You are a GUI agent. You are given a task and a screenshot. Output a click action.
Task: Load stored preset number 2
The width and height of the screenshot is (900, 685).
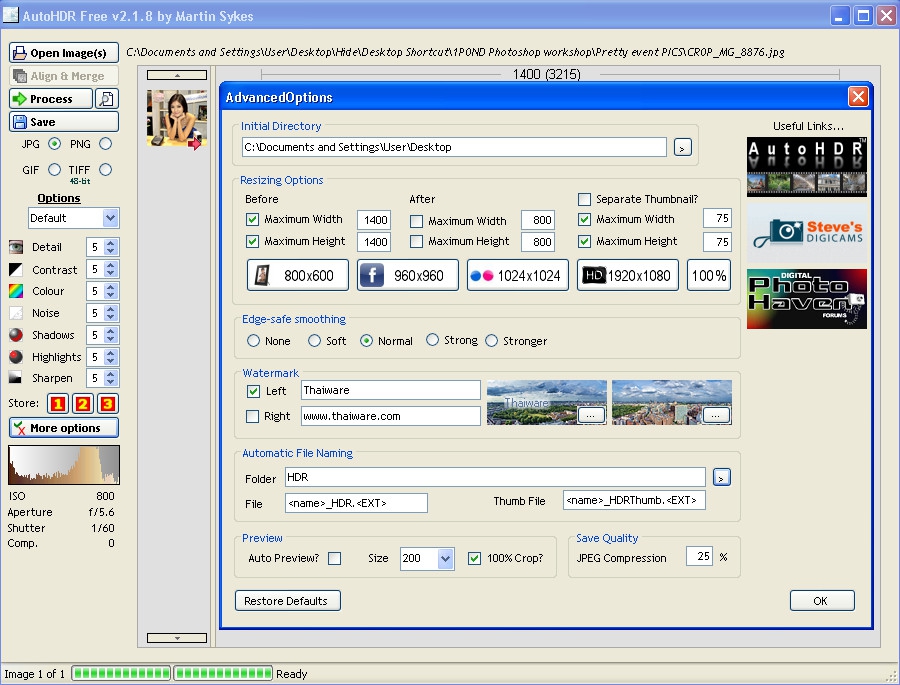point(82,404)
